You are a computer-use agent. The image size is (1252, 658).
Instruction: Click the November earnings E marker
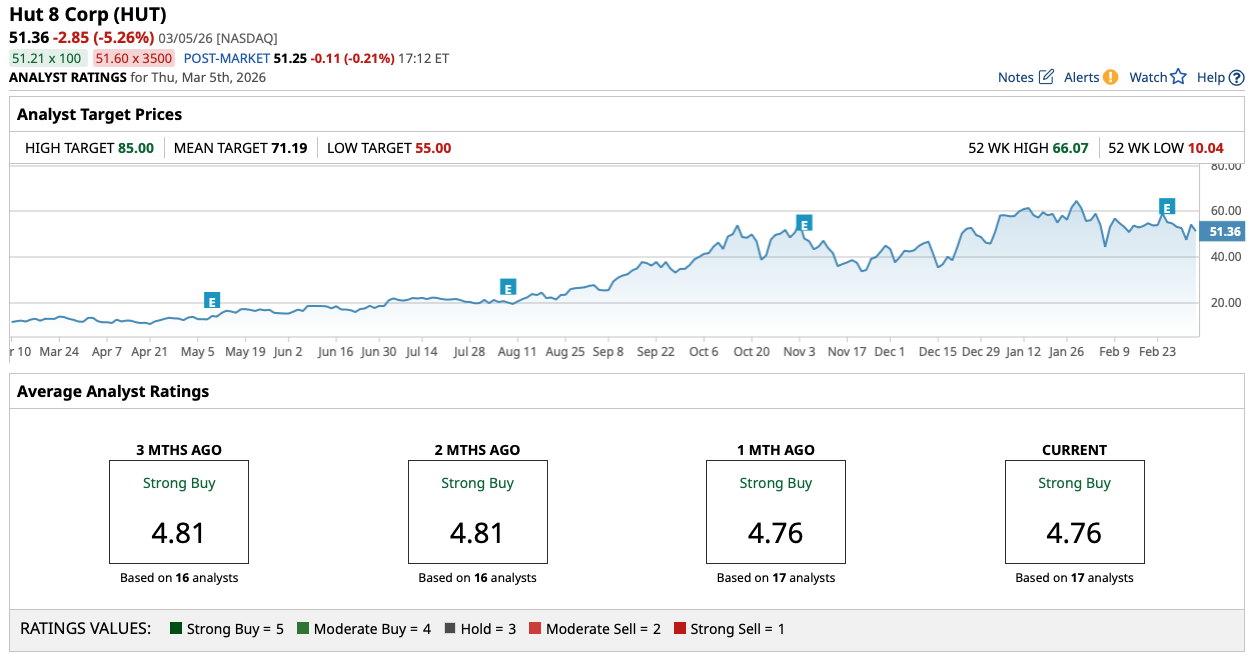803,223
